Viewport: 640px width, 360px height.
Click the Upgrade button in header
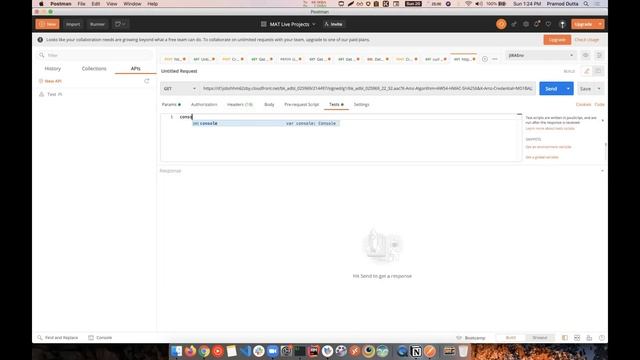coord(583,24)
